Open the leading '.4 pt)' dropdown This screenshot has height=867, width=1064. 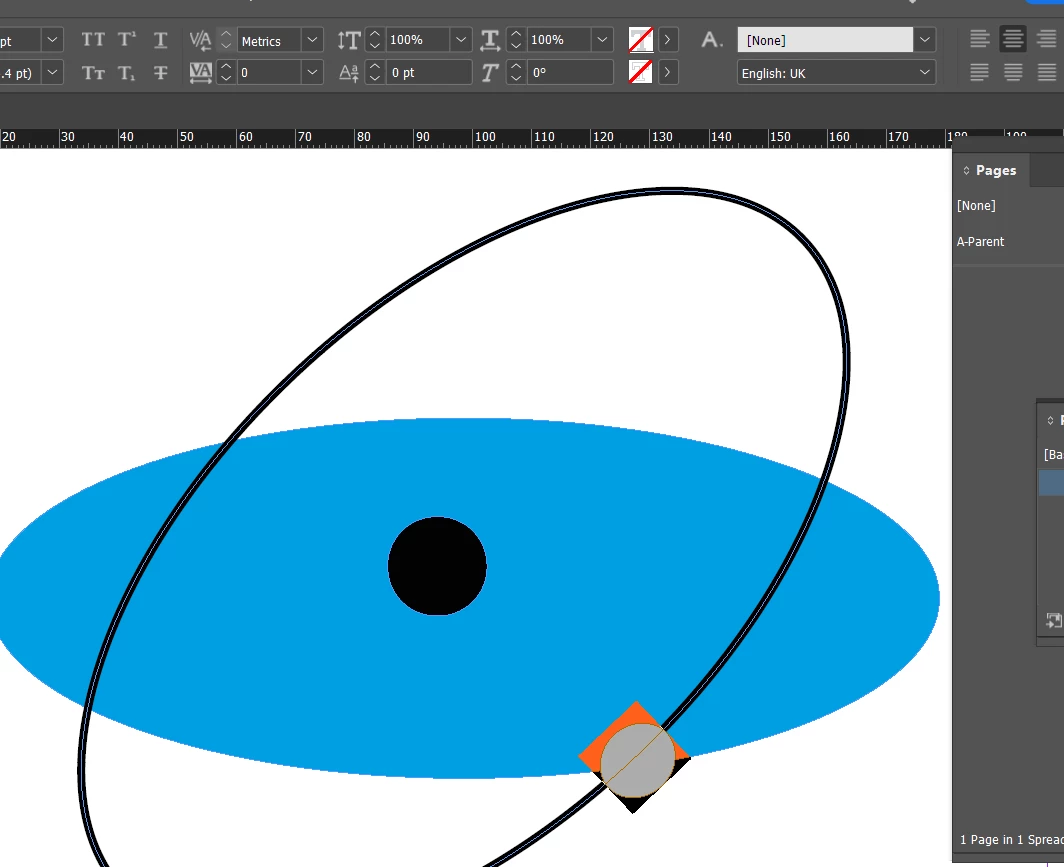(x=52, y=72)
